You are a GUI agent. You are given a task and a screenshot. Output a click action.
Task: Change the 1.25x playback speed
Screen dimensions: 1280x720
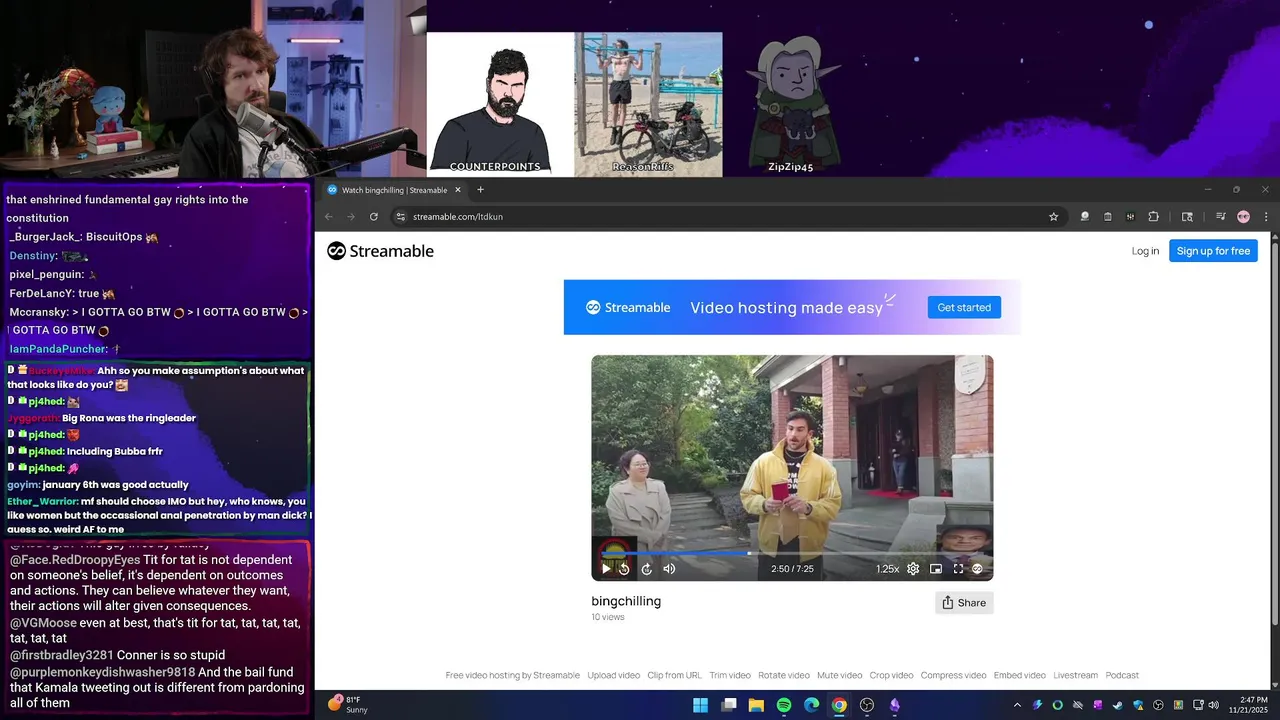(x=887, y=568)
